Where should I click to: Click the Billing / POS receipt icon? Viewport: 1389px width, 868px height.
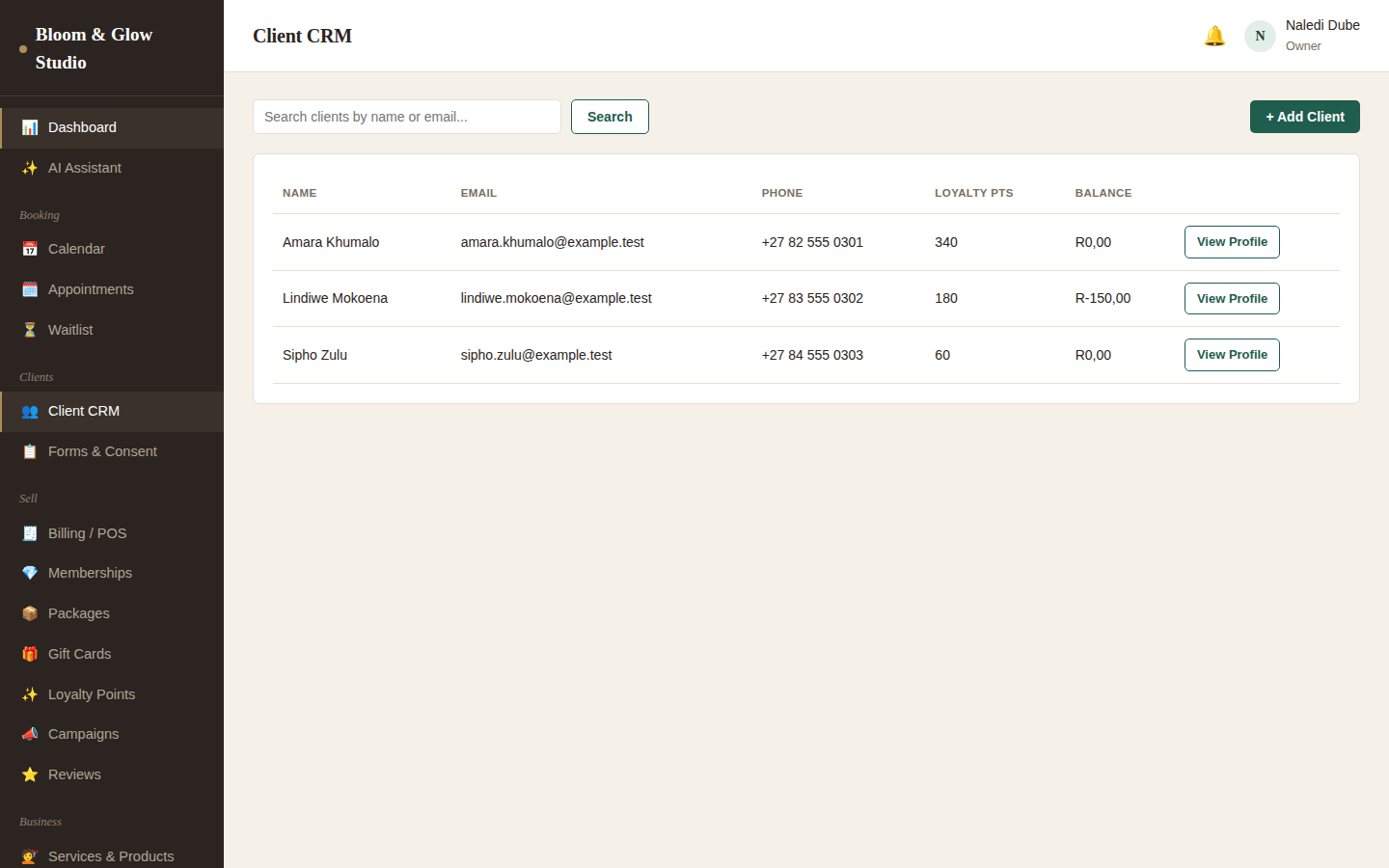coord(30,533)
